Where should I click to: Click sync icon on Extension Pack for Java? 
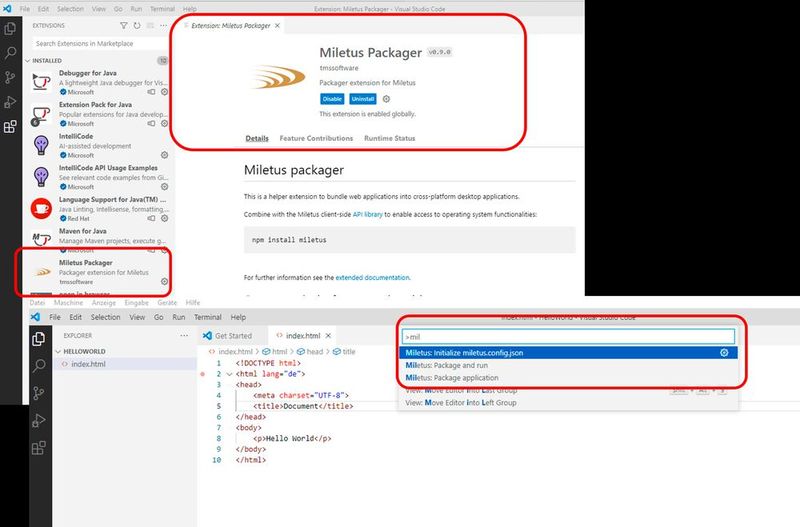(x=152, y=123)
